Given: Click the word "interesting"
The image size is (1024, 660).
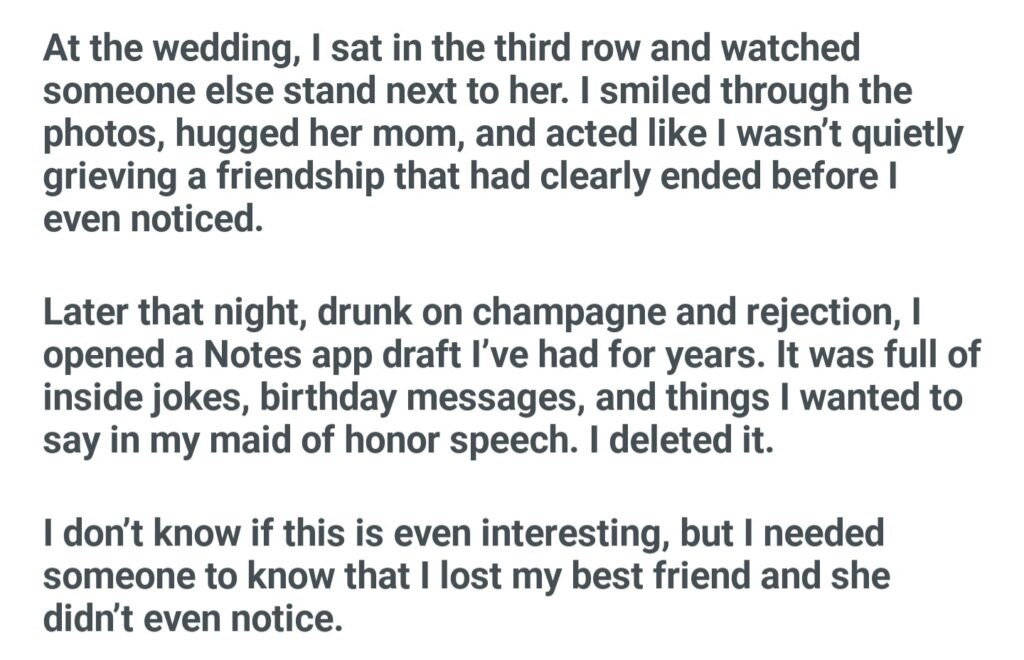Looking at the screenshot, I should (570, 534).
